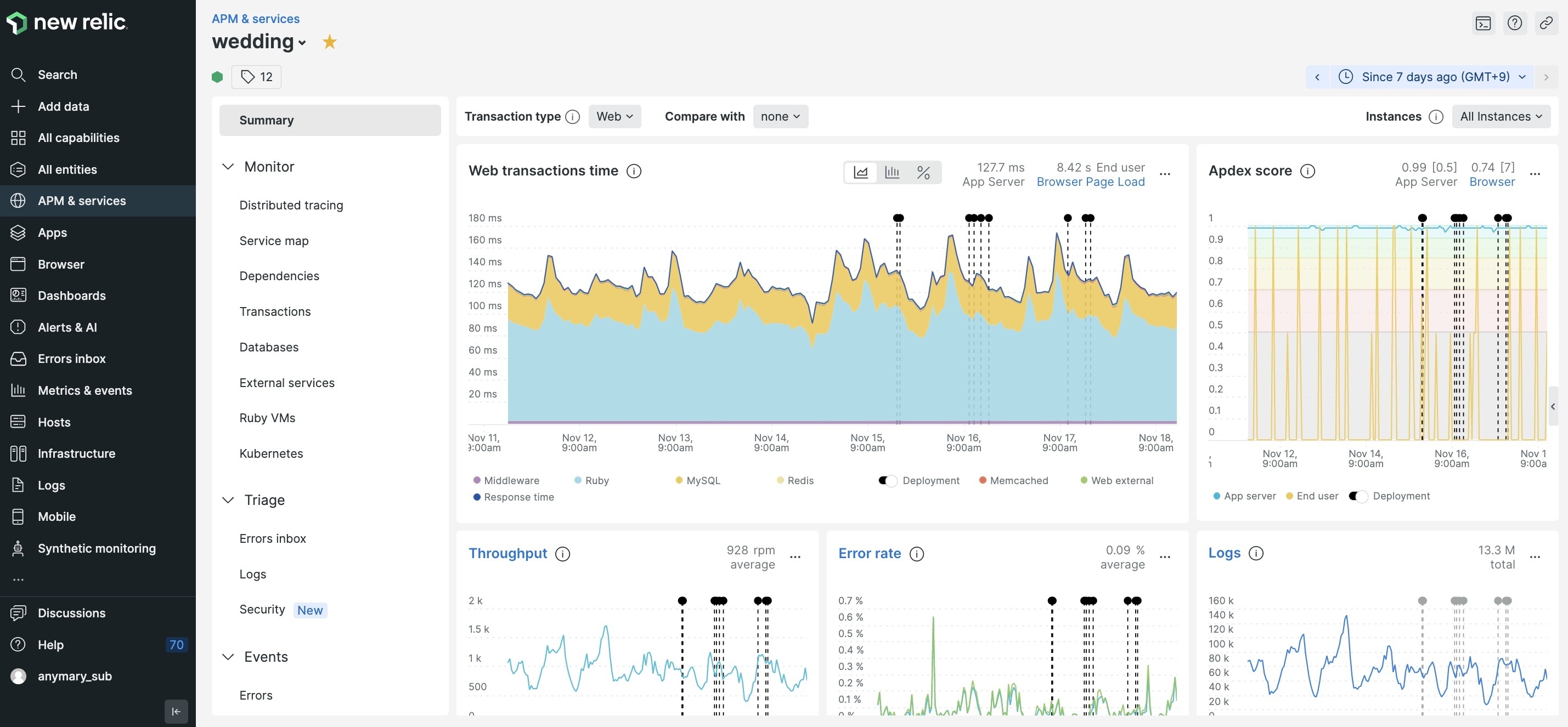This screenshot has height=727, width=1568.
Task: Open Discussions in the sidebar
Action: 71,614
